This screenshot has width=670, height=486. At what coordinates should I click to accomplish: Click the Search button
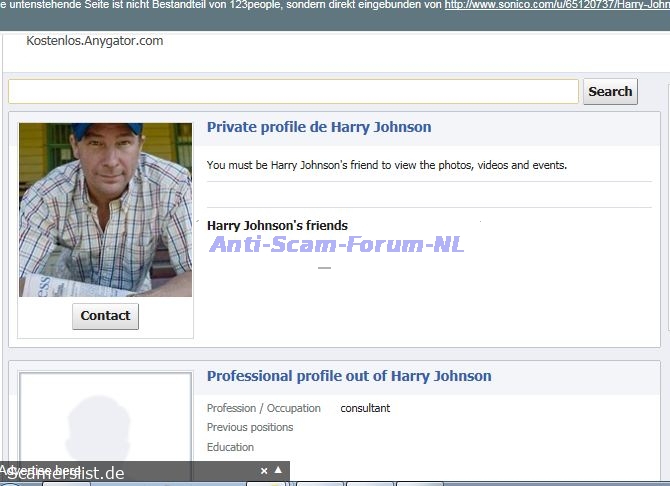point(610,91)
